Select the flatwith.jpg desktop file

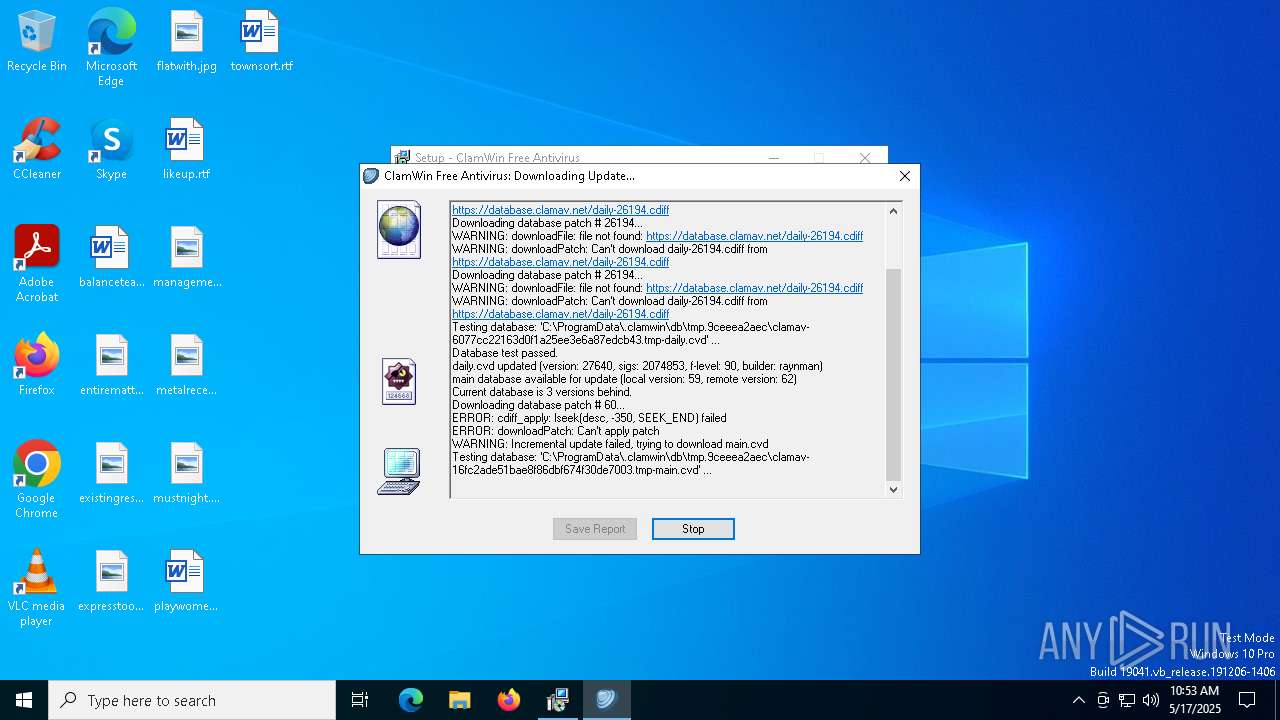(186, 42)
